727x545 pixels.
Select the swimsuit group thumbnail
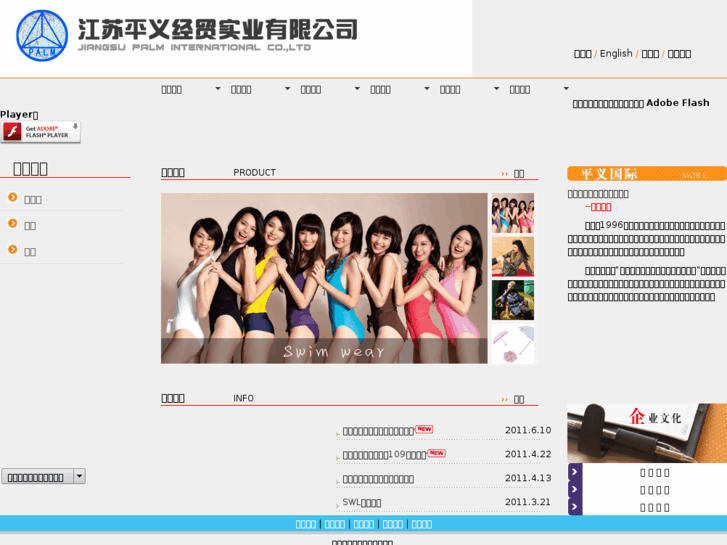coord(513,213)
